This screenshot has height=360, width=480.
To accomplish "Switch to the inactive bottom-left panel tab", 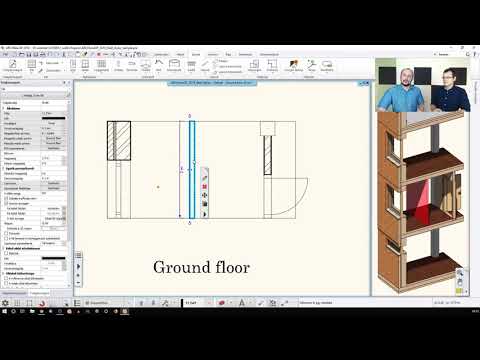I will 14,293.
